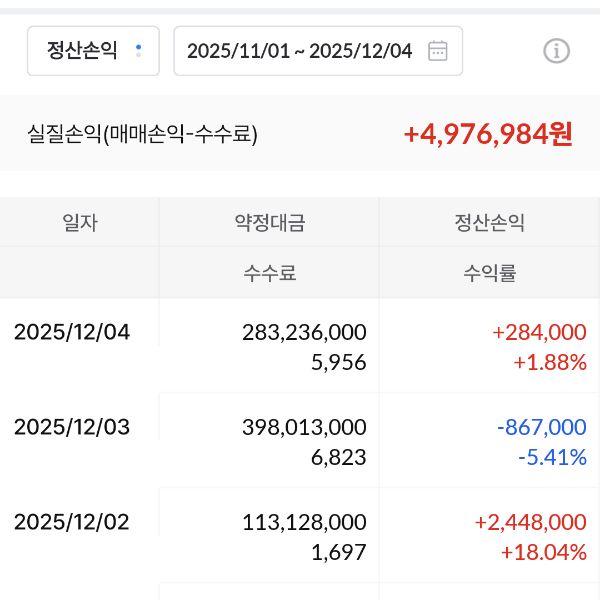Click the total +4,976,984원 profit value
Viewport: 600px width, 600px height.
click(x=488, y=134)
